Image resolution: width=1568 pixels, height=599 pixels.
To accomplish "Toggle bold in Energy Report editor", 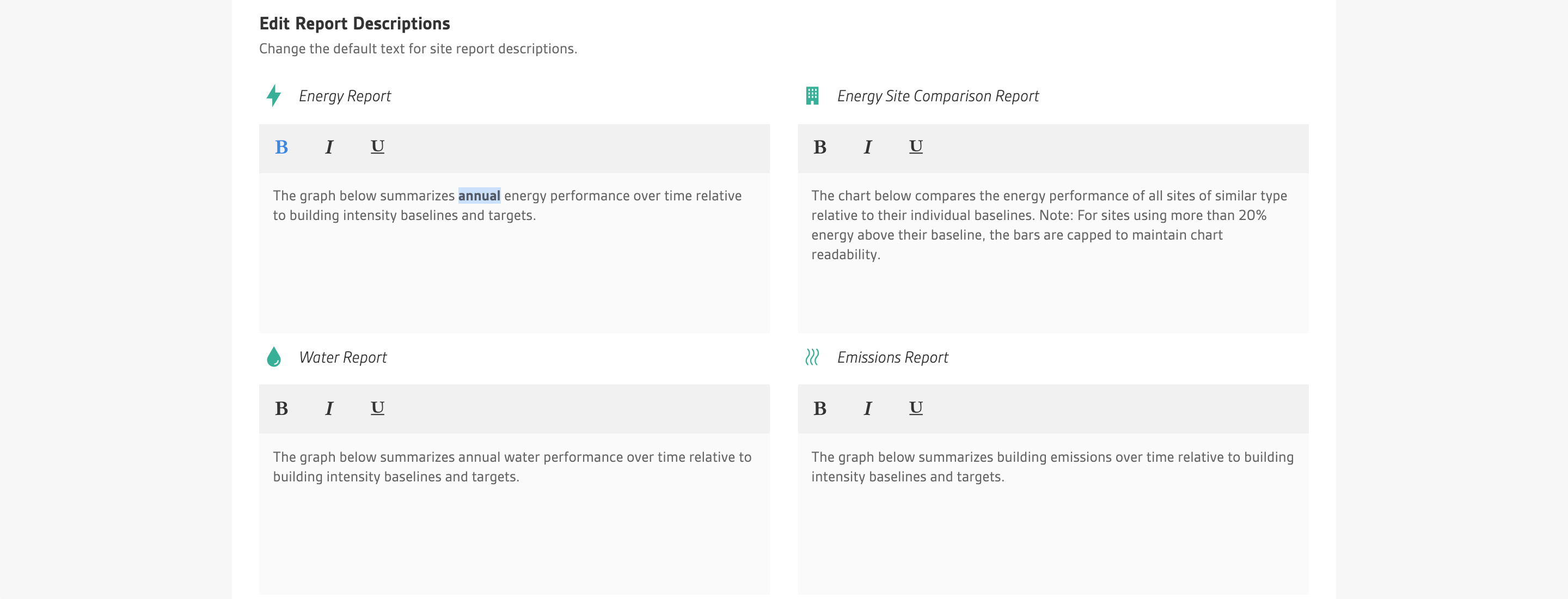I will click(x=281, y=148).
